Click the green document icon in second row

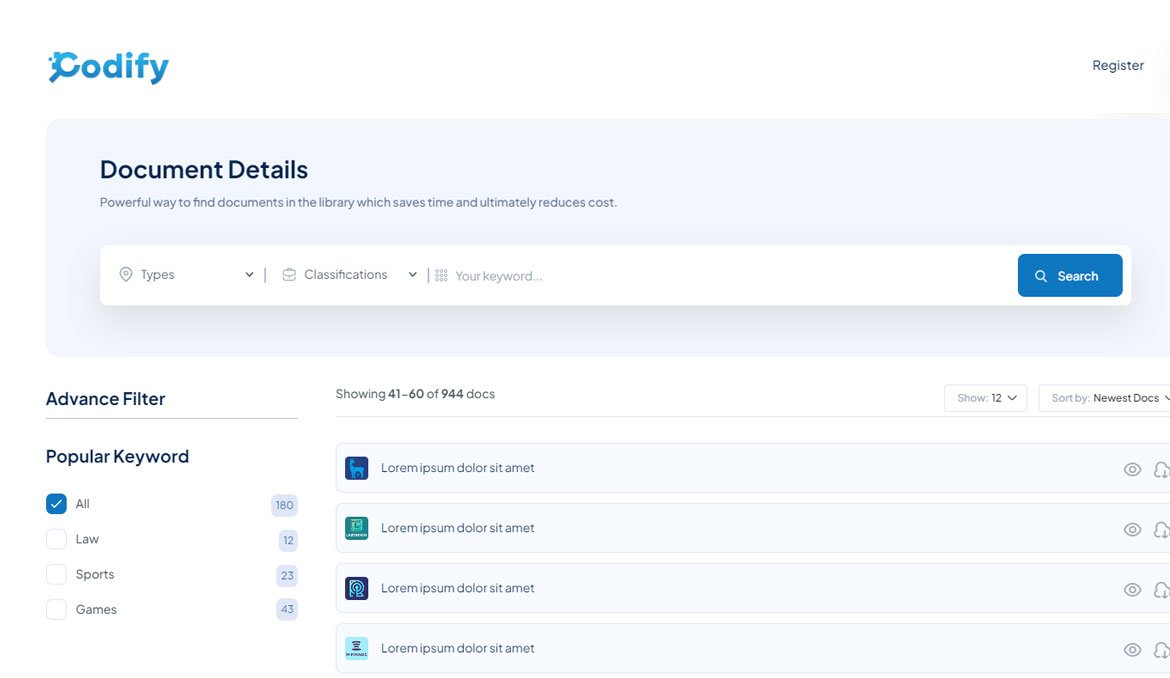357,528
